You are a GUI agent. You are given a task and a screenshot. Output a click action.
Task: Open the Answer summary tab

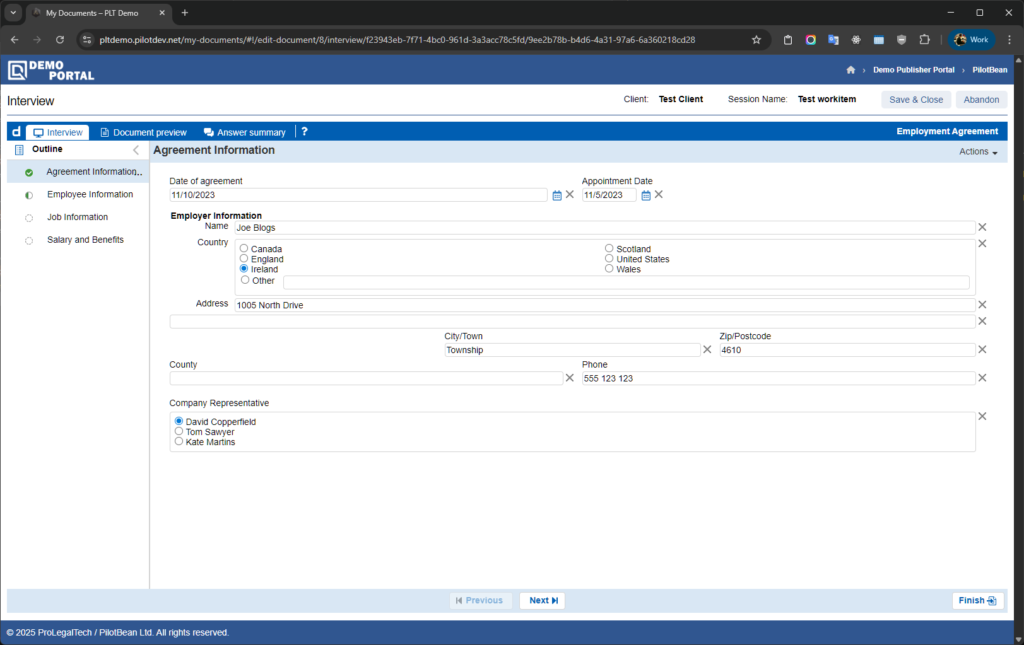245,132
